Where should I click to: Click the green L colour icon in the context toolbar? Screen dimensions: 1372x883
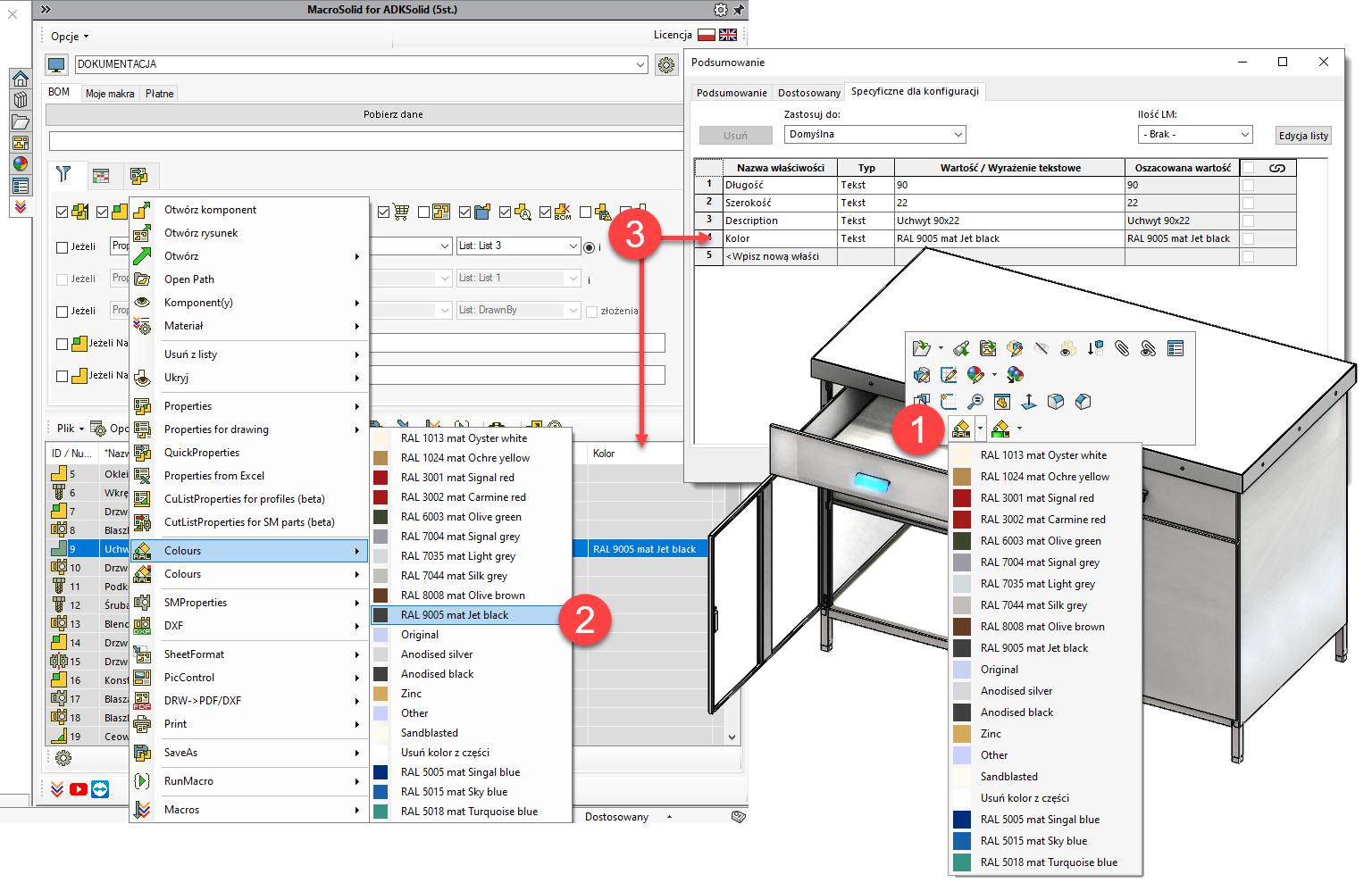(x=1000, y=429)
